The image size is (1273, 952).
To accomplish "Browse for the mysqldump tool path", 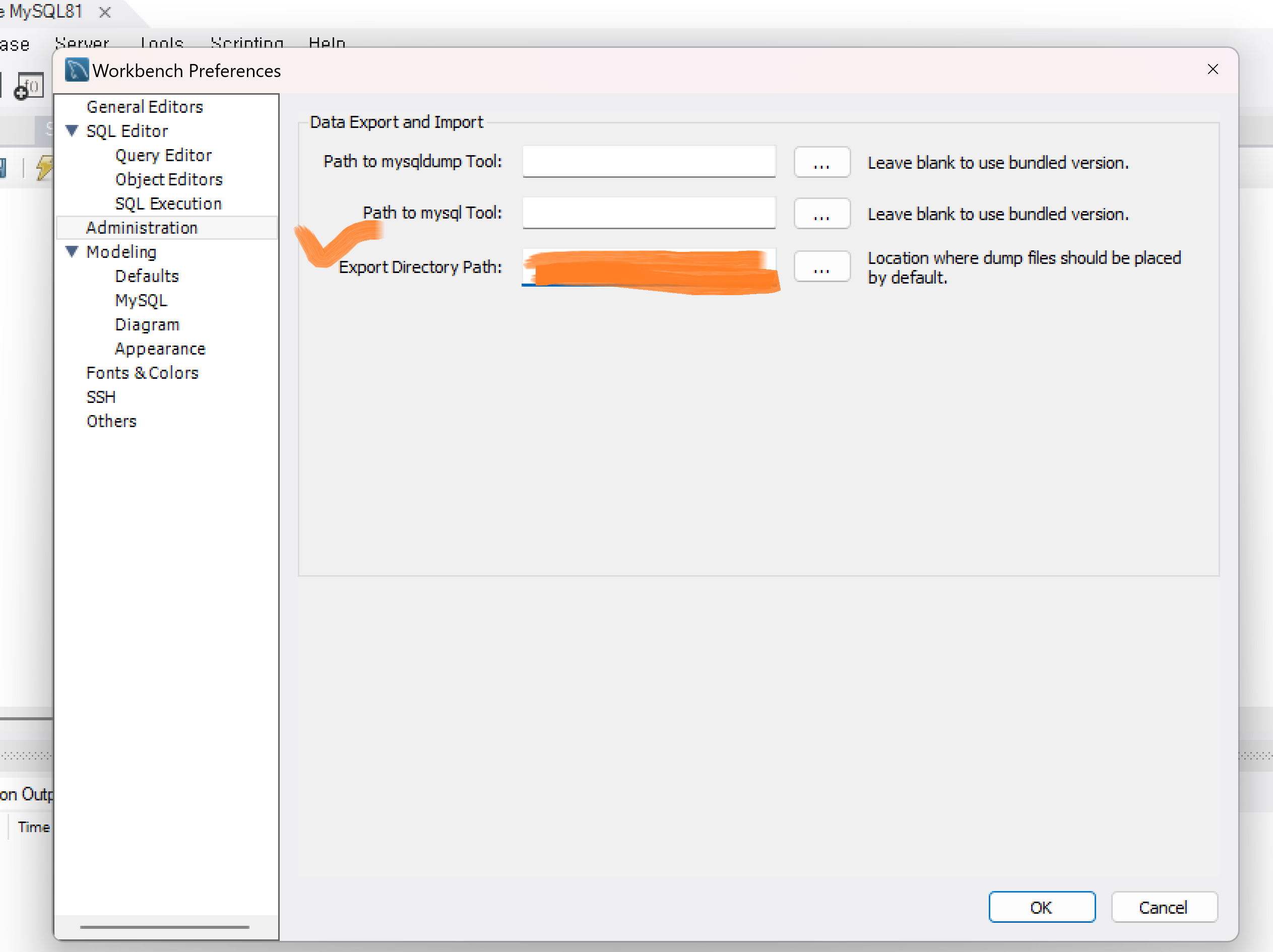I will coord(821,163).
